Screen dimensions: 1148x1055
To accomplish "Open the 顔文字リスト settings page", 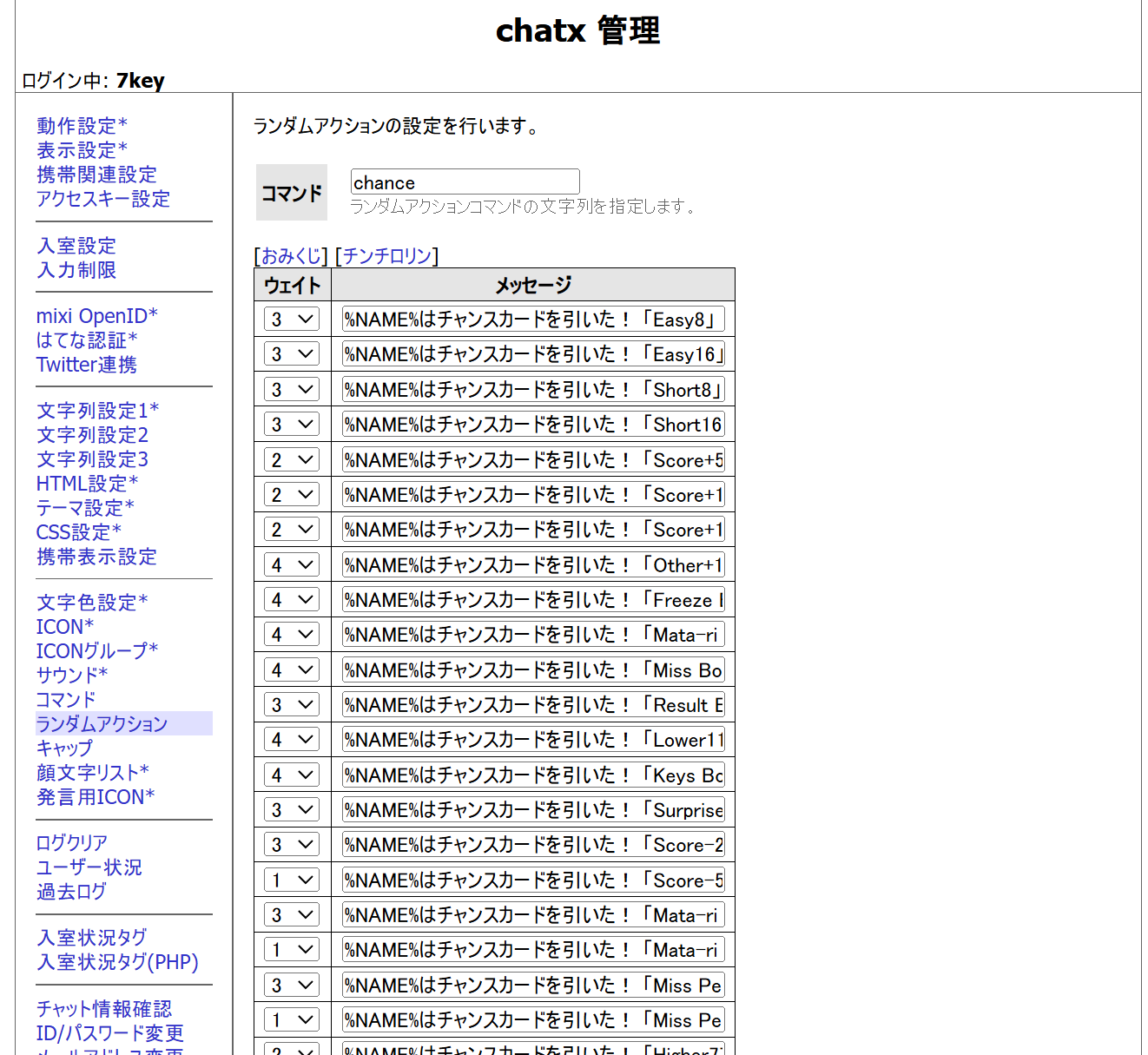I will click(x=92, y=773).
